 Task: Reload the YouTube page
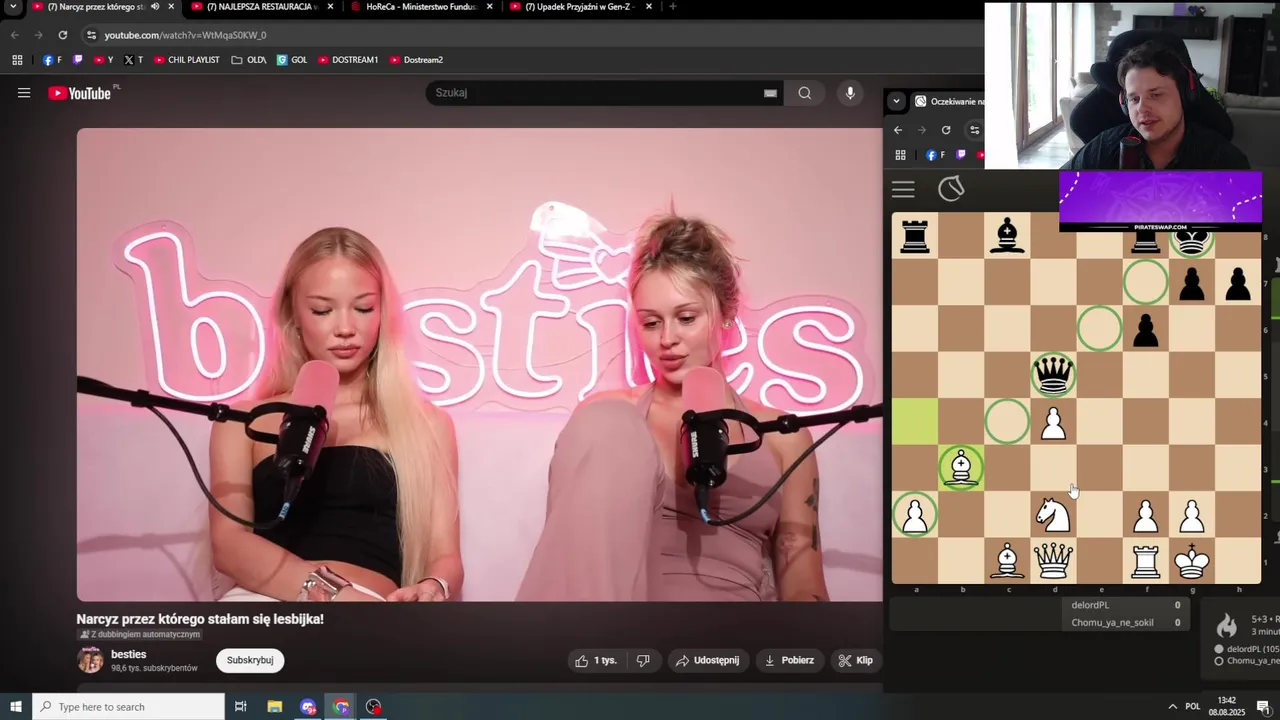pos(62,35)
